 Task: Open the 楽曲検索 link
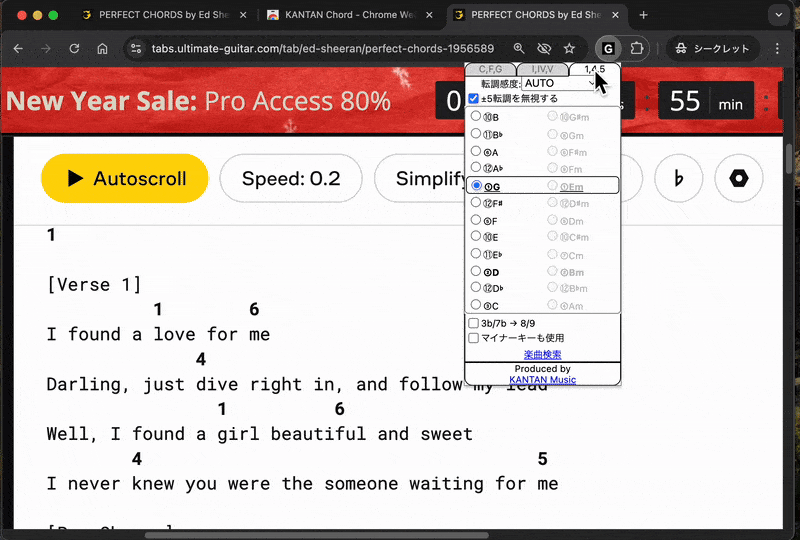pos(542,355)
